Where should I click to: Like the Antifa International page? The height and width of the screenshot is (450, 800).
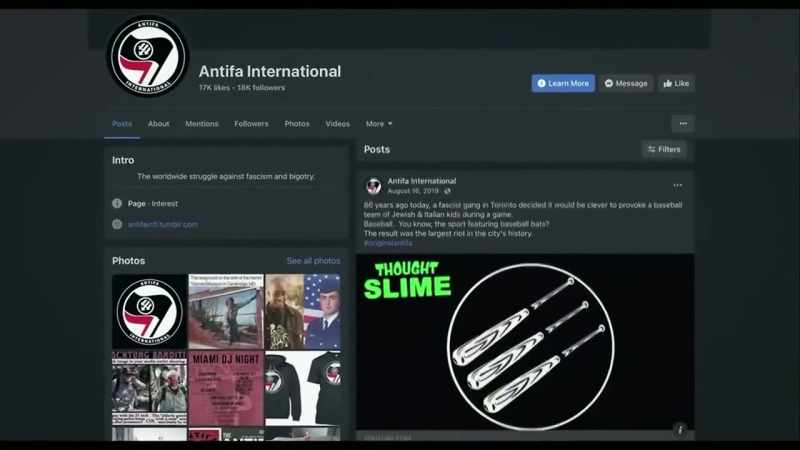(x=676, y=83)
